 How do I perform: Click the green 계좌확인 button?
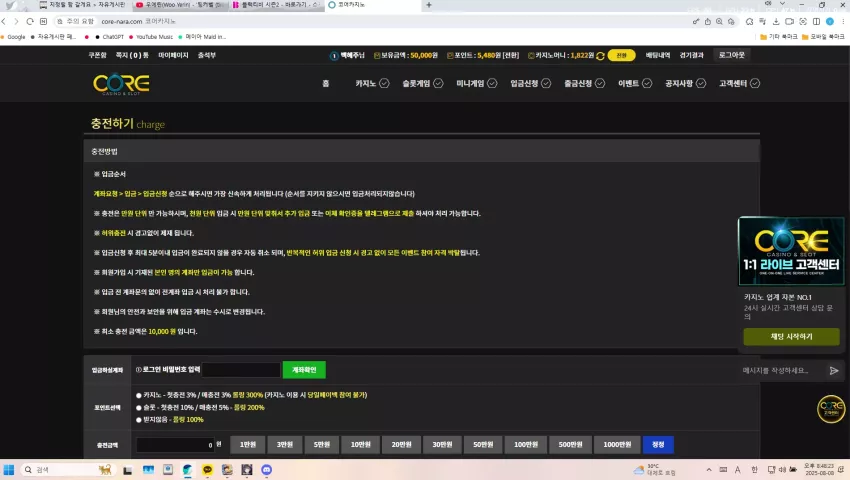coord(304,370)
